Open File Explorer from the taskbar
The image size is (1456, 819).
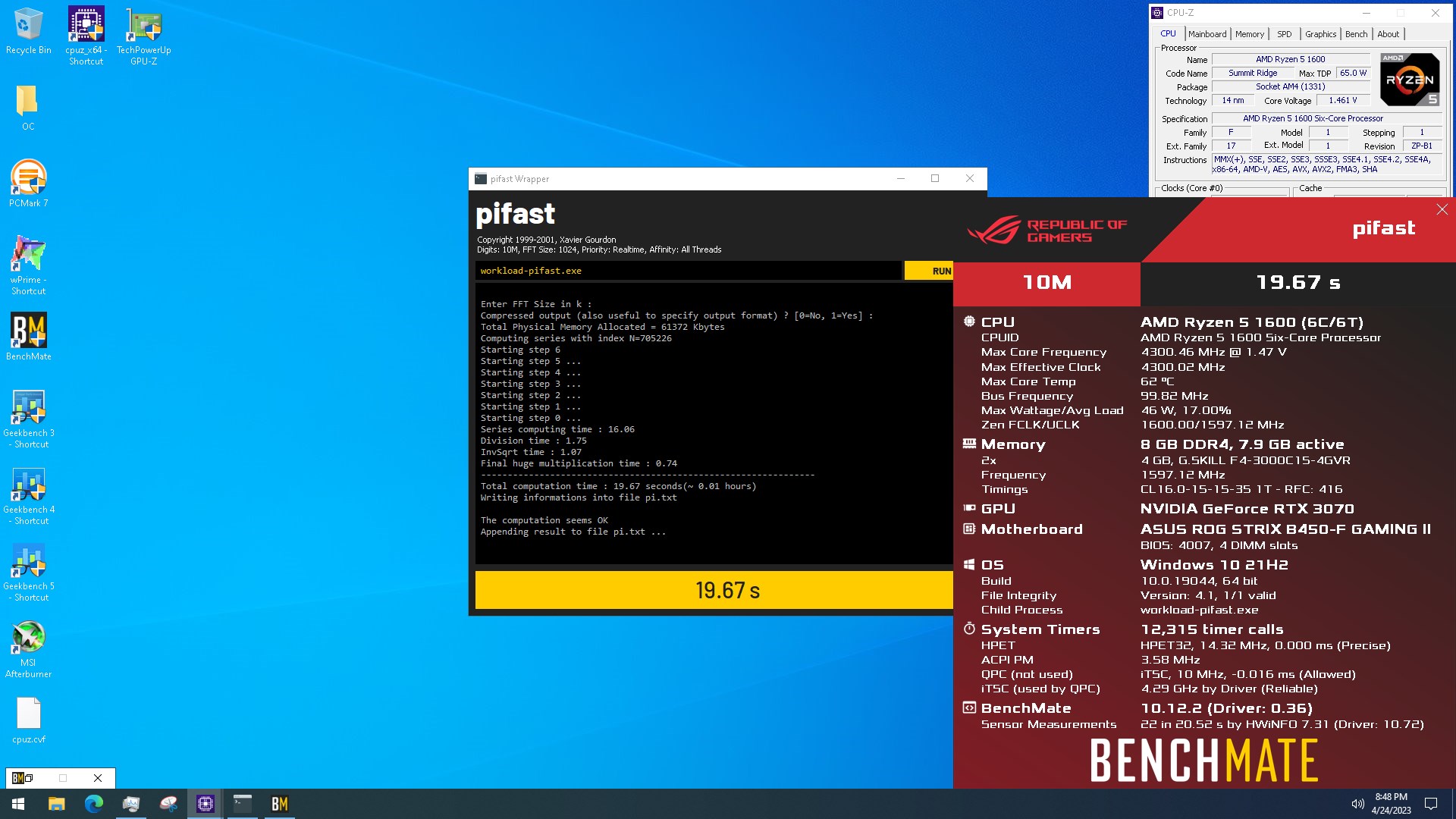pos(56,804)
